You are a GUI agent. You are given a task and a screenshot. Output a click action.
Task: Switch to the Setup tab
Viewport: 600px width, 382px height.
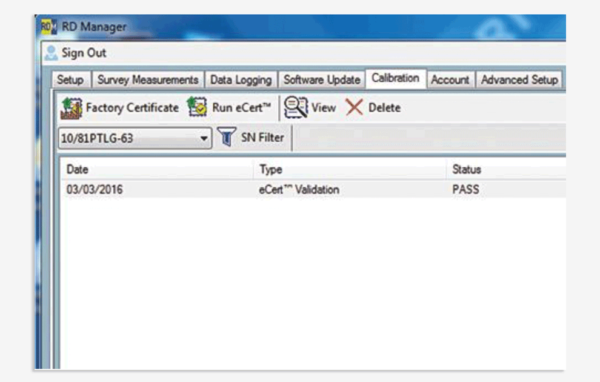pos(70,80)
